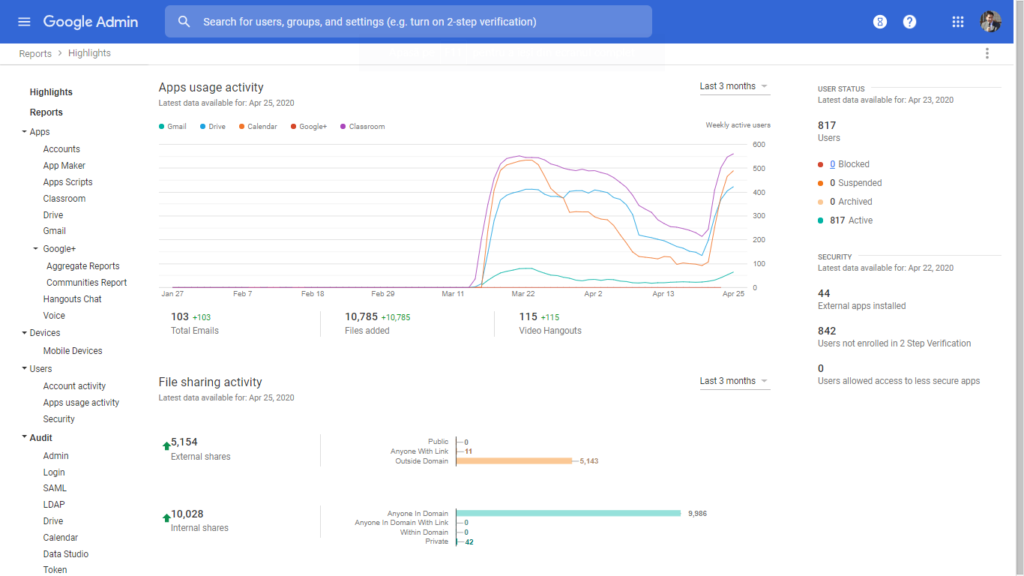
Task: Open SAML audit log
Action: [x=55, y=488]
